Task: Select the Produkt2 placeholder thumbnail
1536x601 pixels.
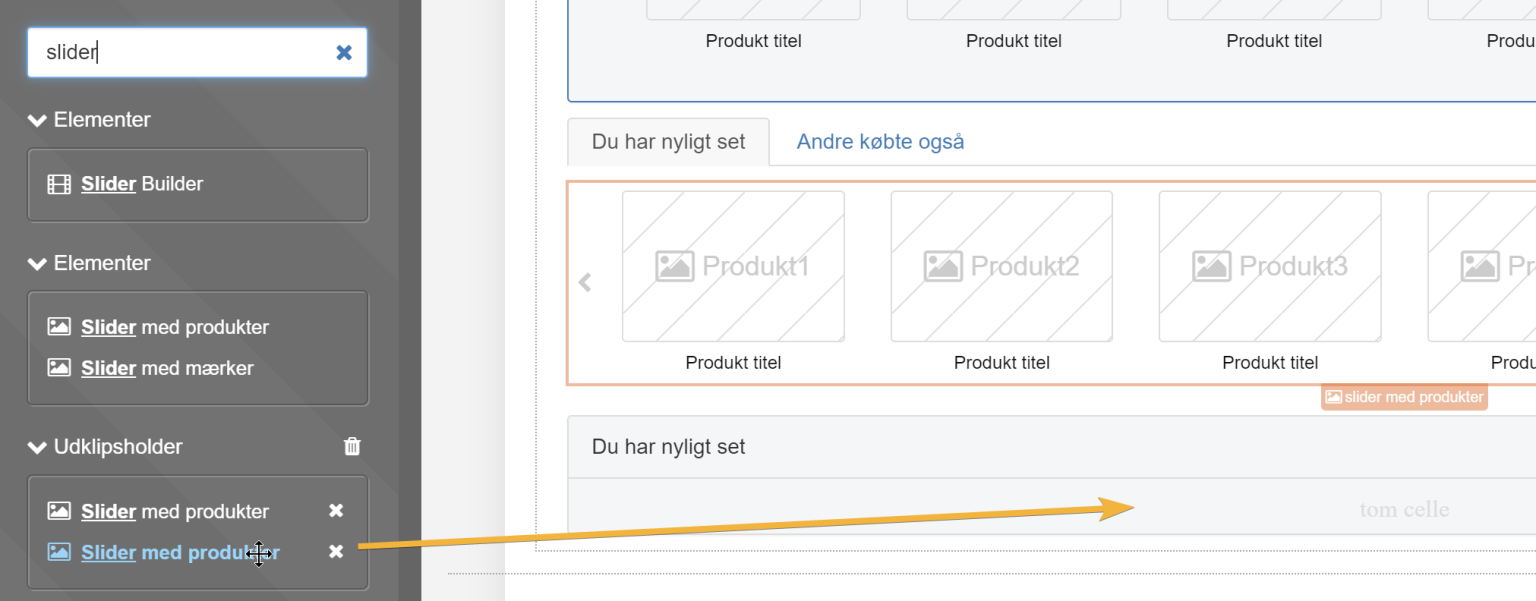Action: [x=1001, y=266]
